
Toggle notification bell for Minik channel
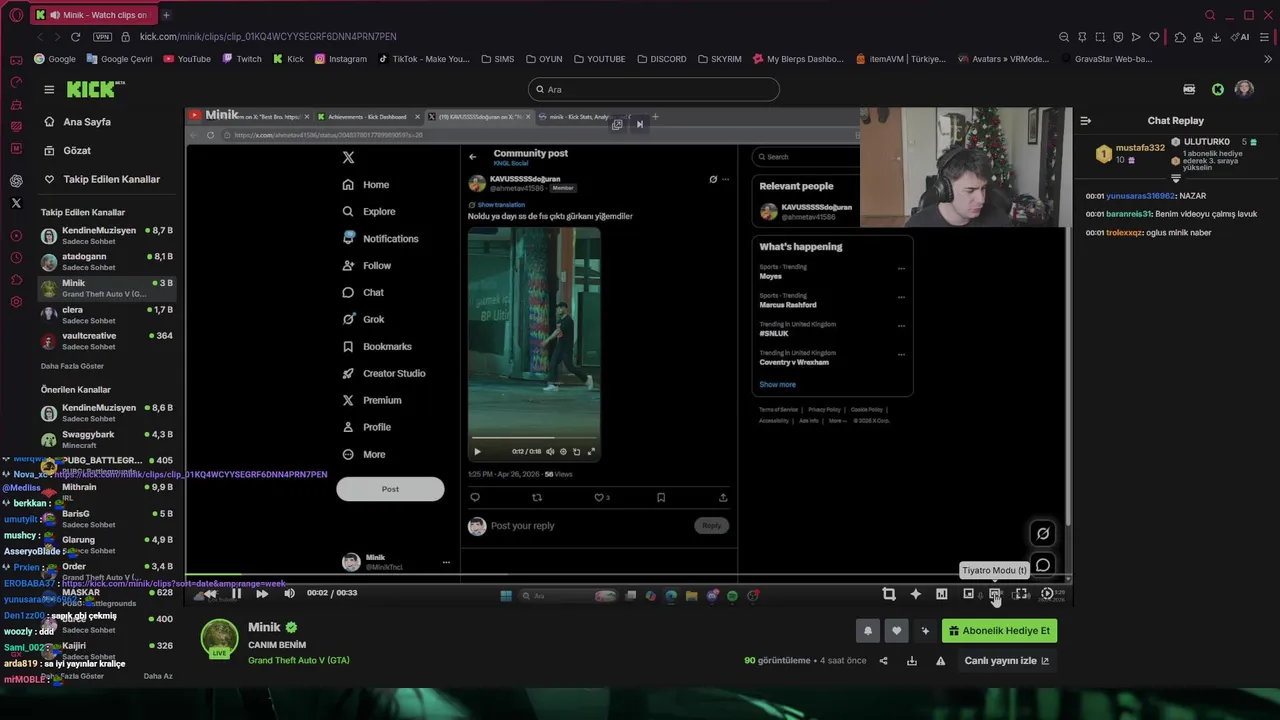point(868,631)
